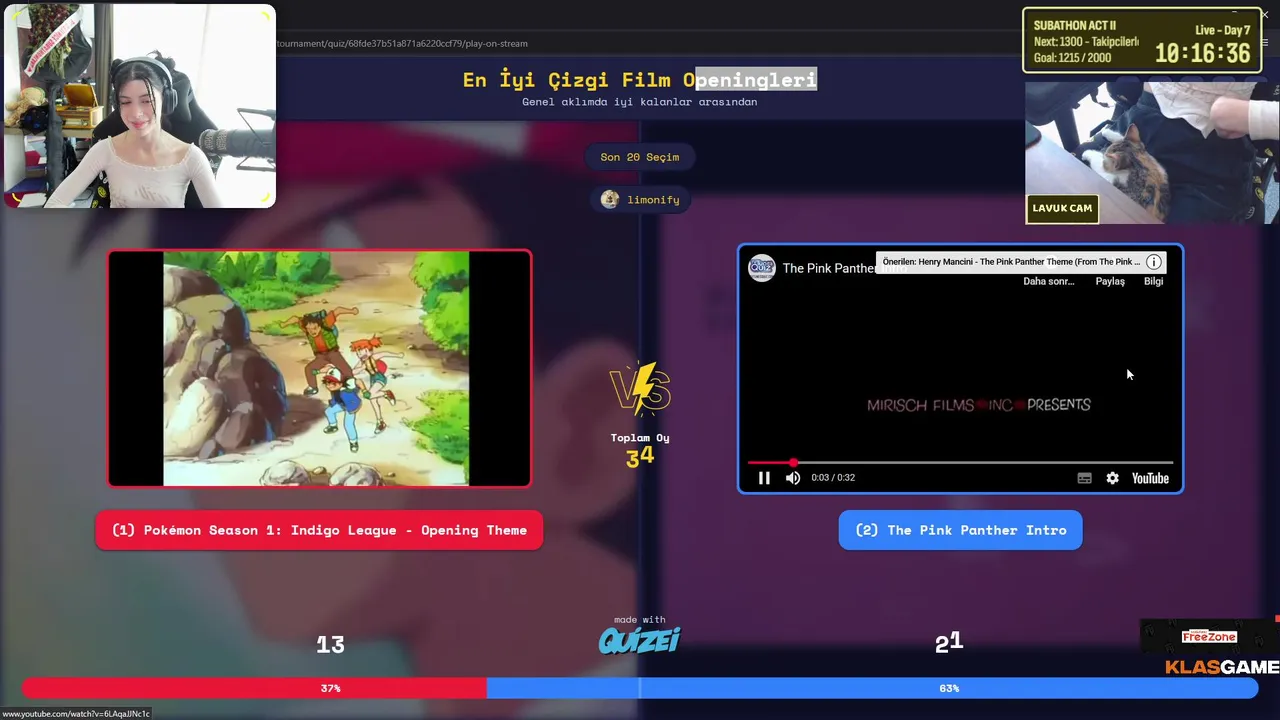
Task: Click the Live - Day 7 label
Action: [x=1222, y=30]
